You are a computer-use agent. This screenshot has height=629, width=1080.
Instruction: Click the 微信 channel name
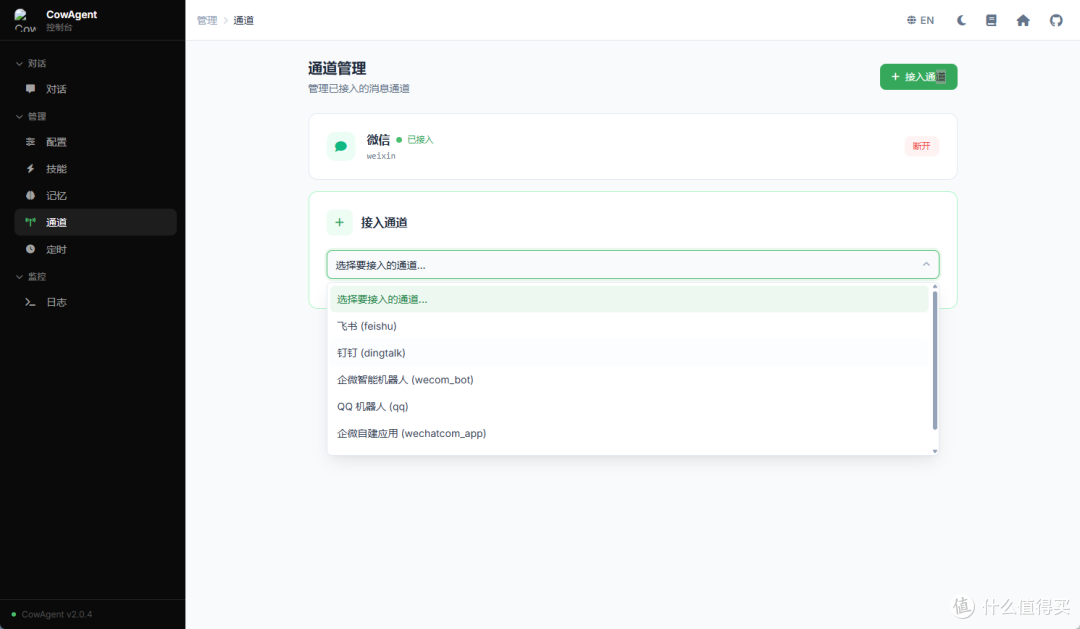click(x=378, y=139)
